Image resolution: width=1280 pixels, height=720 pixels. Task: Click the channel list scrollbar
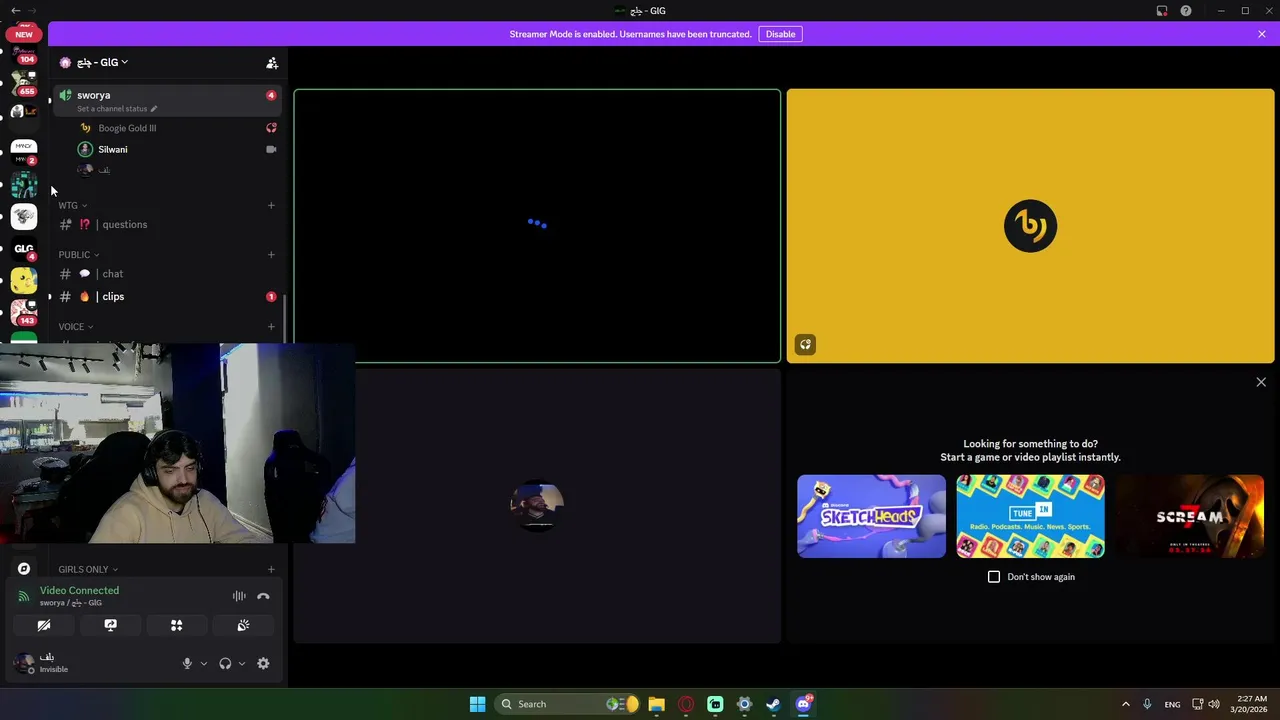[x=285, y=318]
